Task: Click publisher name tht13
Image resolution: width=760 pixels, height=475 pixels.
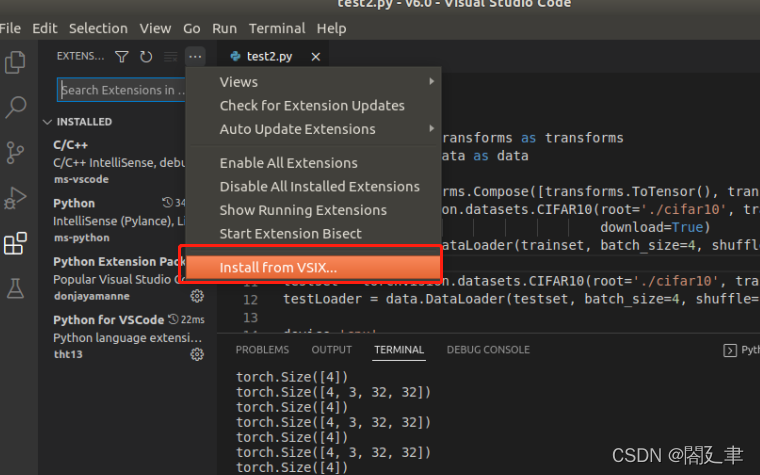Action: pyautogui.click(x=68, y=354)
